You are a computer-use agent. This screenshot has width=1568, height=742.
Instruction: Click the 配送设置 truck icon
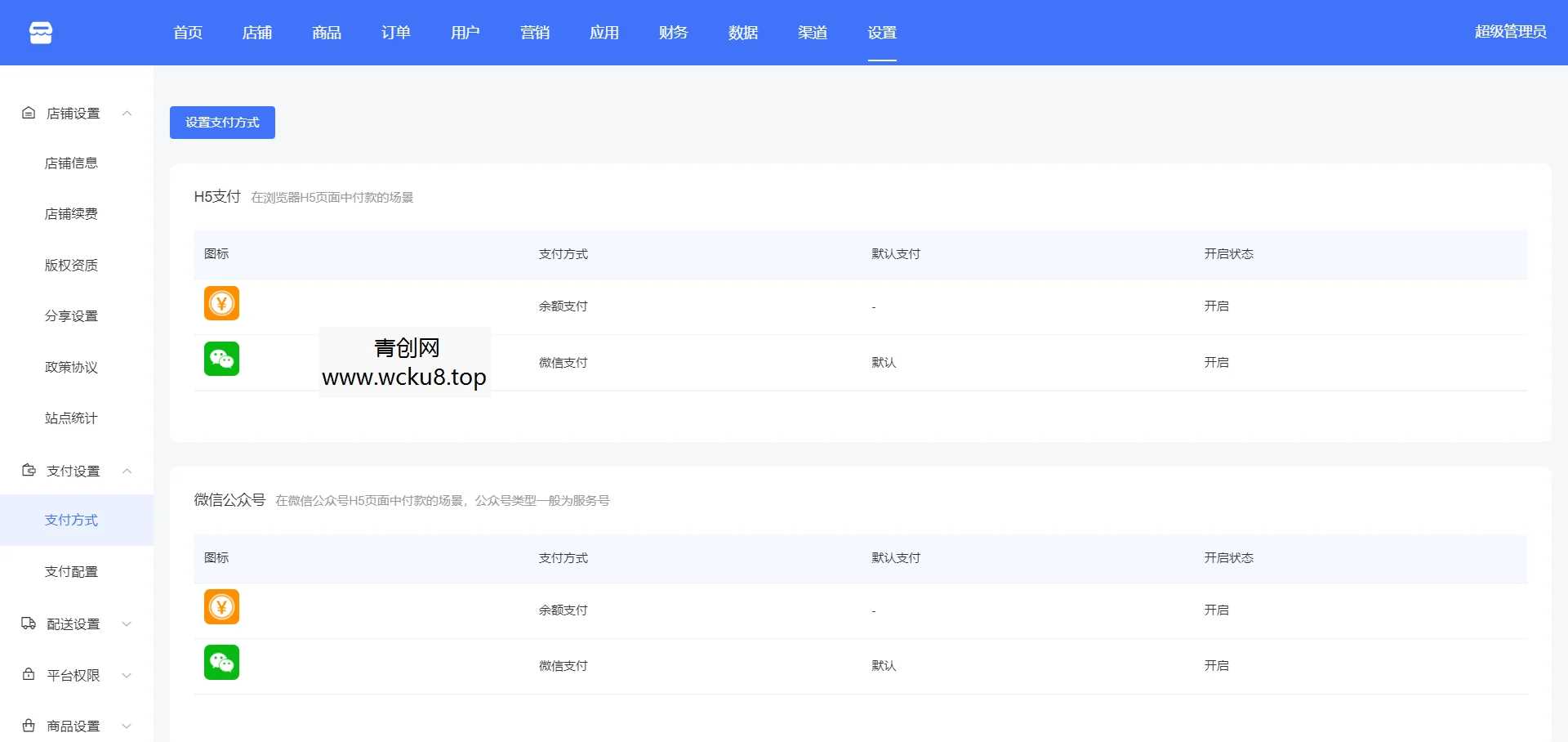(x=27, y=624)
